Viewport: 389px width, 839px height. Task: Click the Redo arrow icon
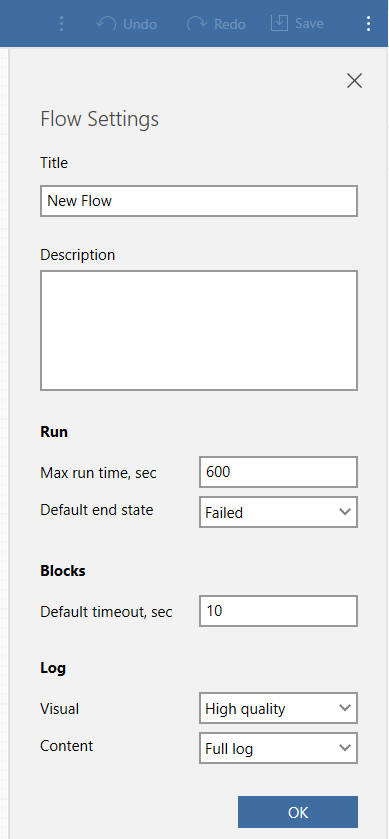click(x=197, y=24)
